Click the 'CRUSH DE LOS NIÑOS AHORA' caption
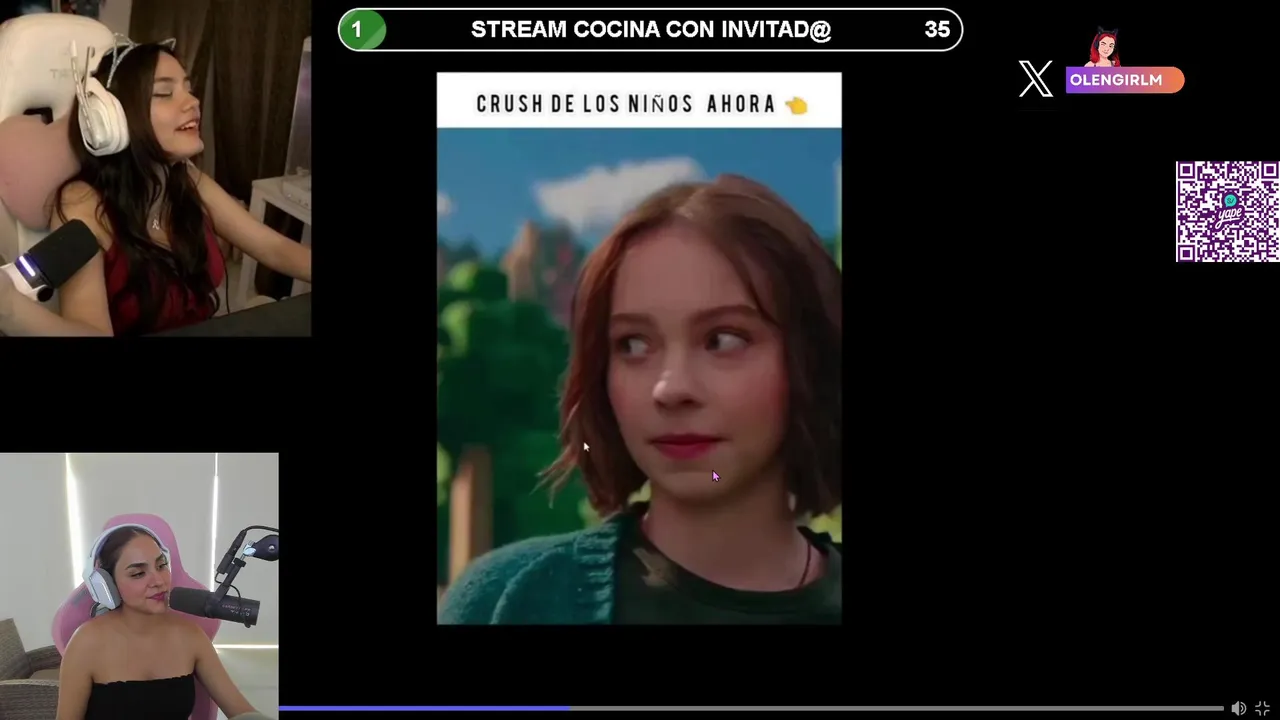1280x720 pixels. [x=626, y=104]
